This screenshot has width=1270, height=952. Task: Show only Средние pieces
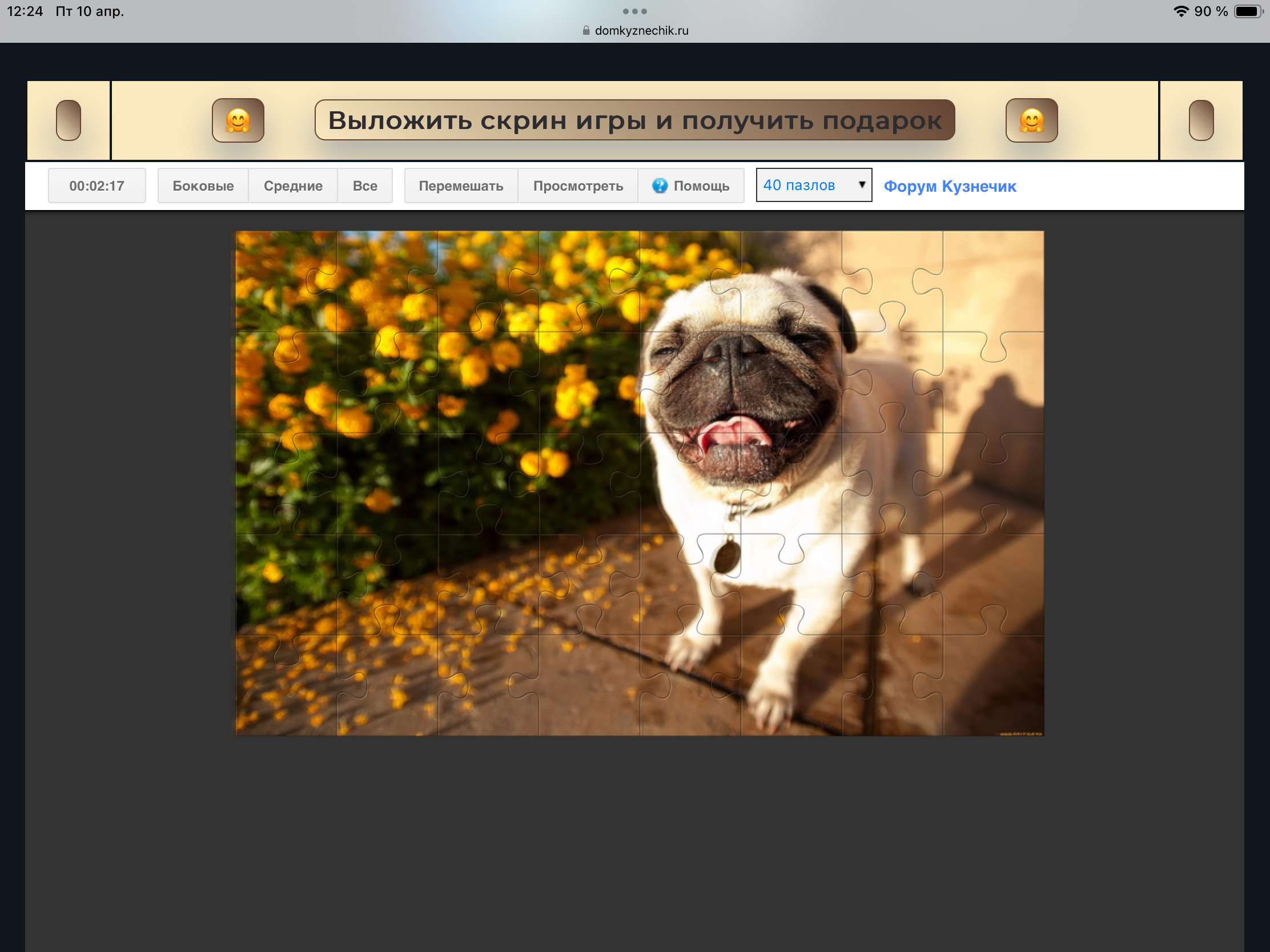point(293,186)
